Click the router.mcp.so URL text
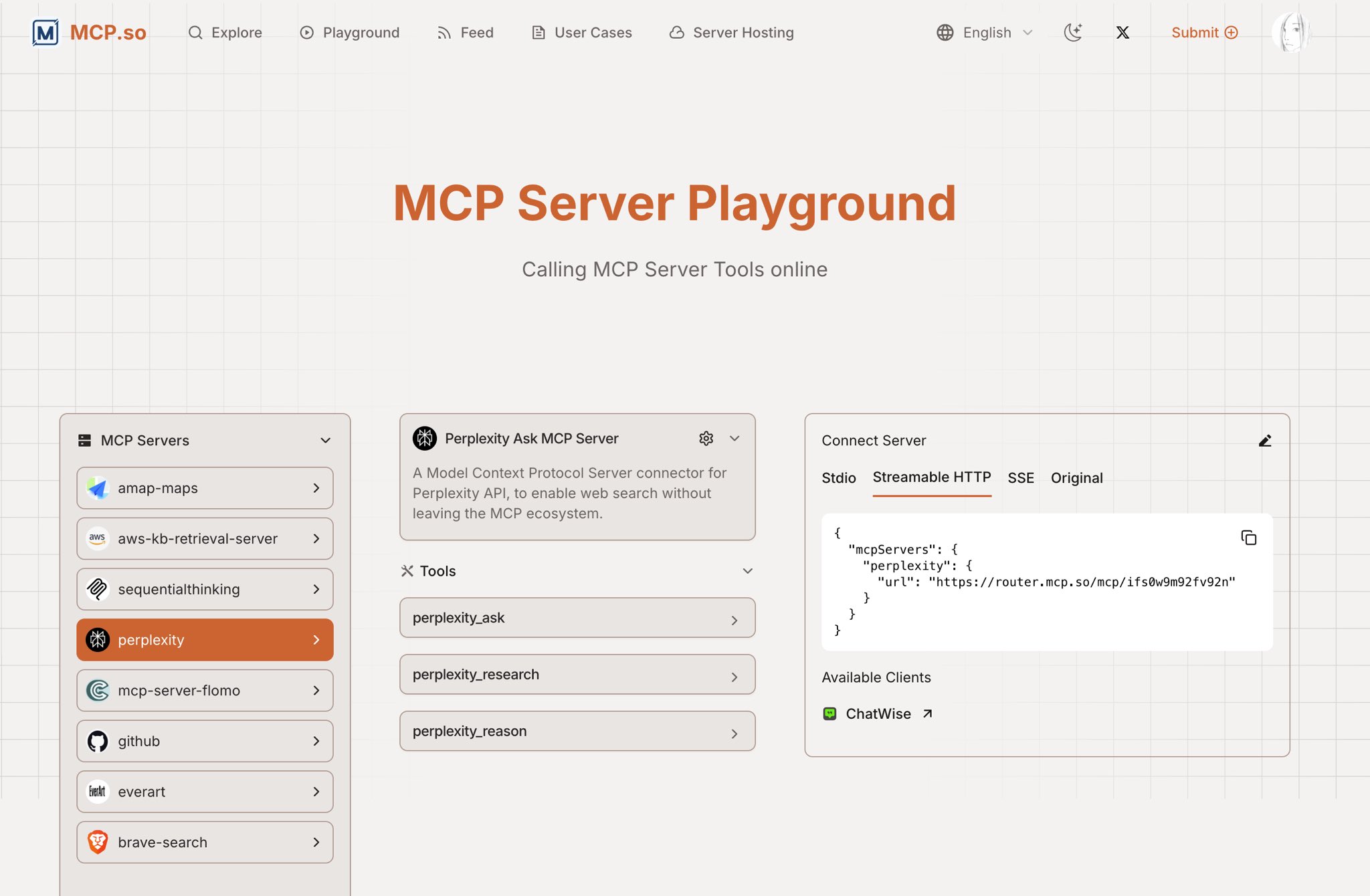This screenshot has height=896, width=1370. pos(1082,582)
